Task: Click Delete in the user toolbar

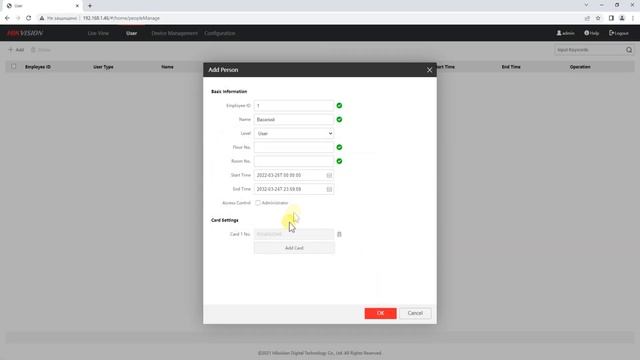Action: click(41, 50)
